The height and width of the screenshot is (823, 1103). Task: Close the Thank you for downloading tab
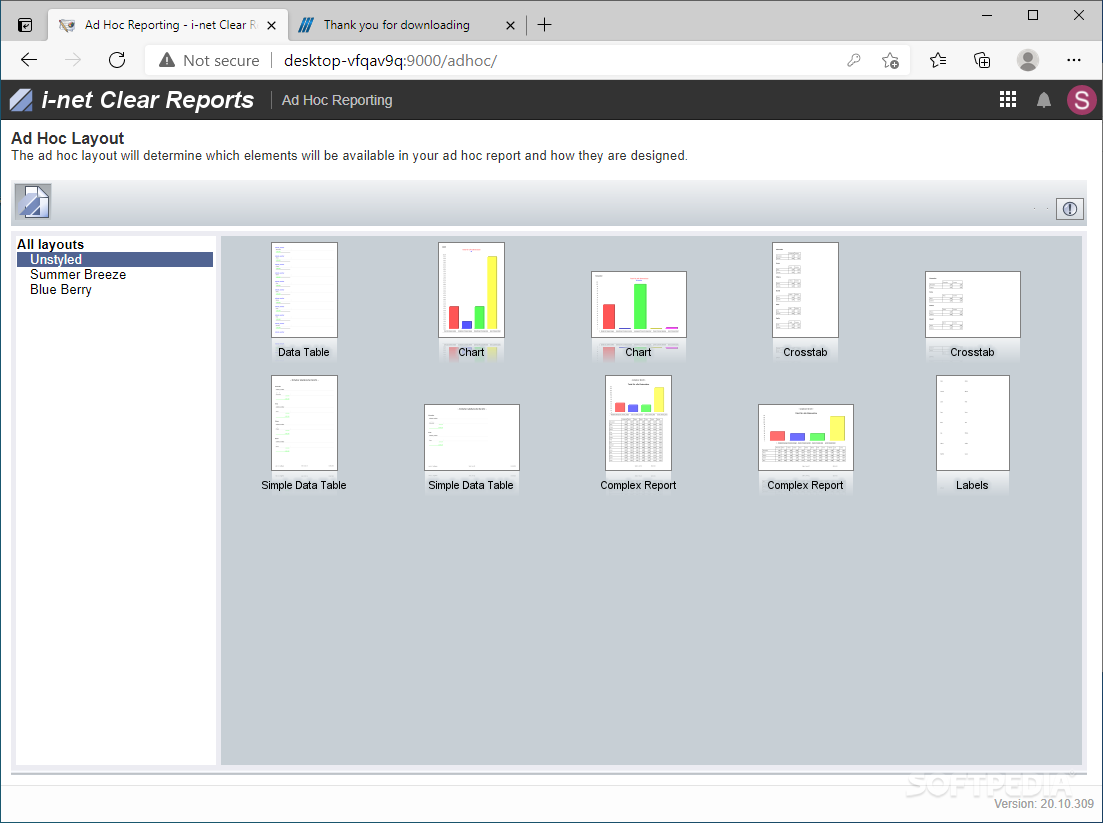(510, 25)
